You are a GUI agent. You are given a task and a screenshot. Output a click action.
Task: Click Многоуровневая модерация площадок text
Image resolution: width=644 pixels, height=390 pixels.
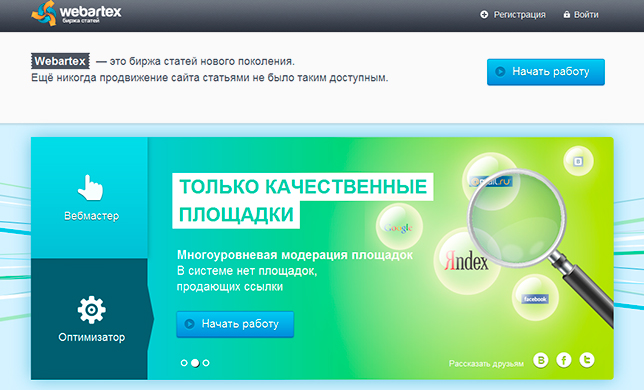pos(295,255)
